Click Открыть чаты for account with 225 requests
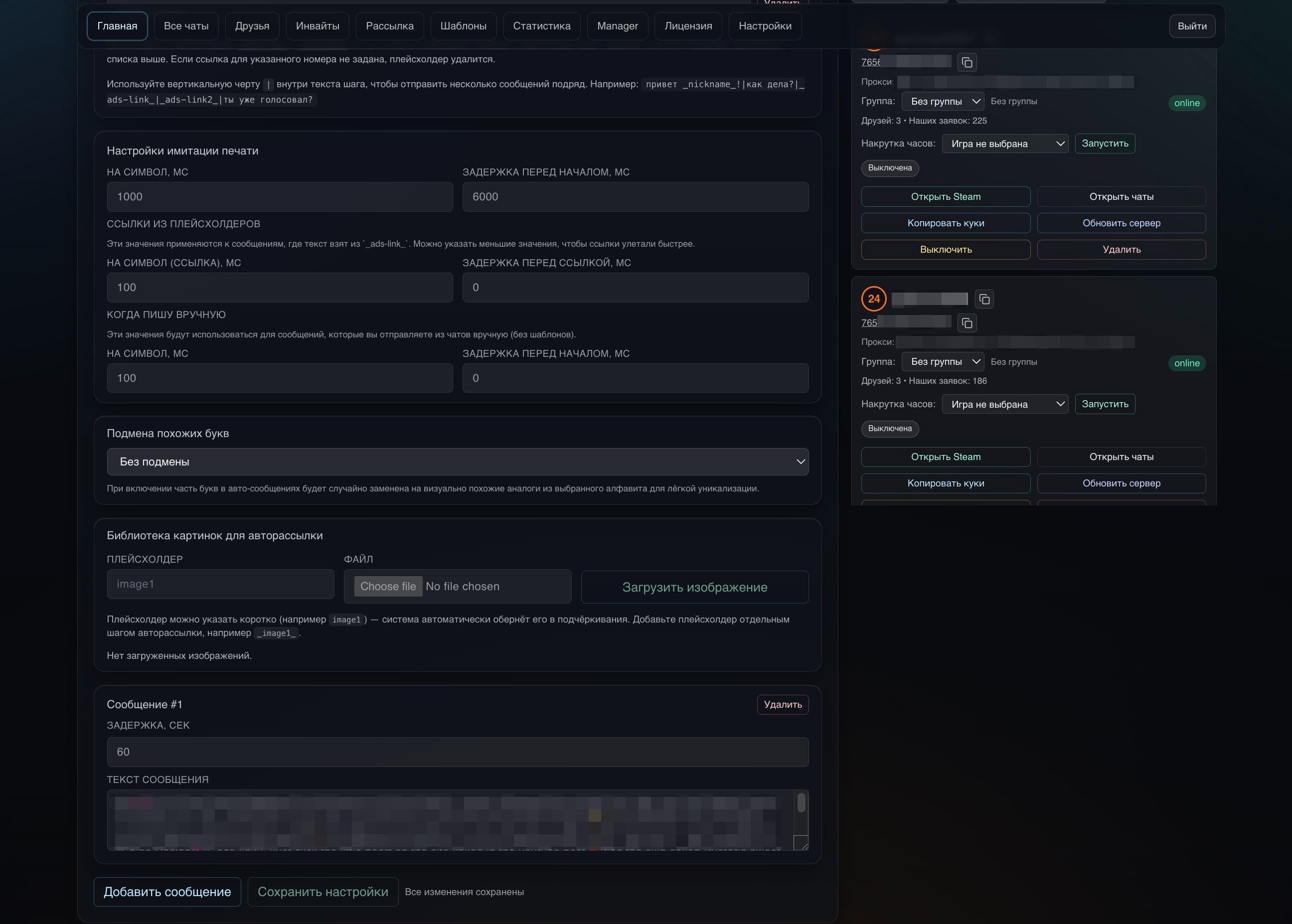Screen dimensions: 1292x924 point(1121,197)
